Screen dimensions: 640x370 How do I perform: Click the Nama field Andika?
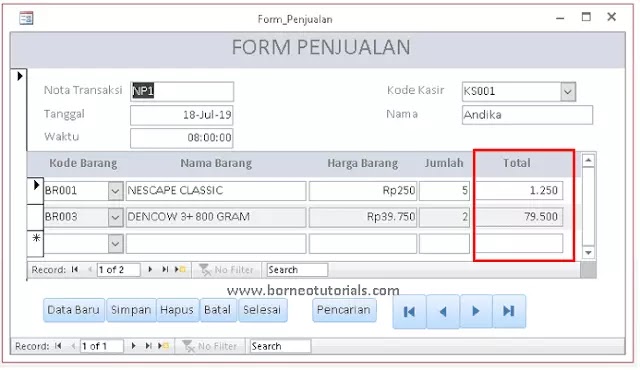[x=527, y=115]
